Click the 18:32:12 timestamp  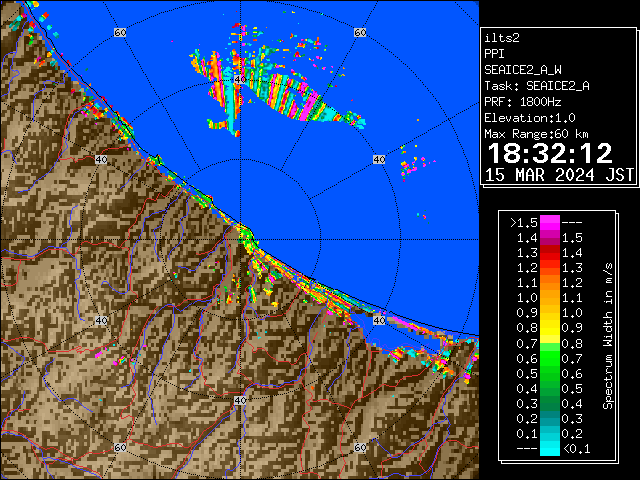pos(550,153)
